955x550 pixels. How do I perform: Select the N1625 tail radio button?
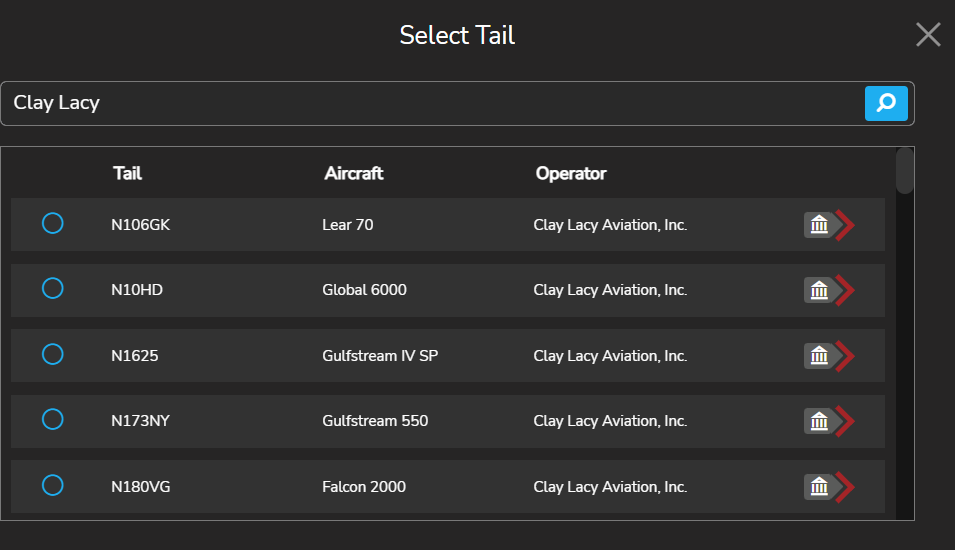click(x=53, y=354)
